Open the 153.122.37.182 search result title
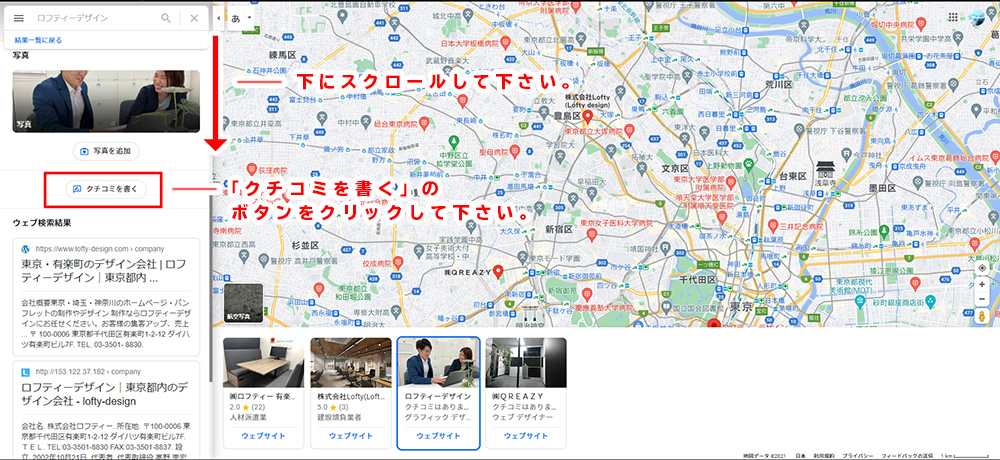Screen dimensions: 1000x460 tap(104, 395)
